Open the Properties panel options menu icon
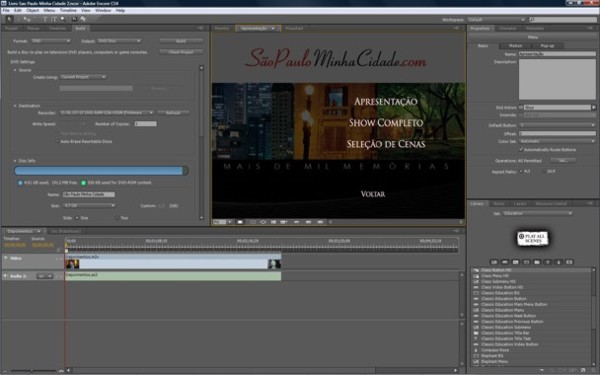This screenshot has height=375, width=600. click(590, 28)
